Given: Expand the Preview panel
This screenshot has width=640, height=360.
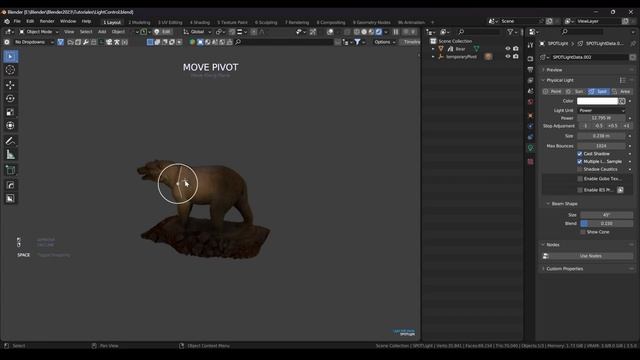Looking at the screenshot, I should click(x=554, y=70).
